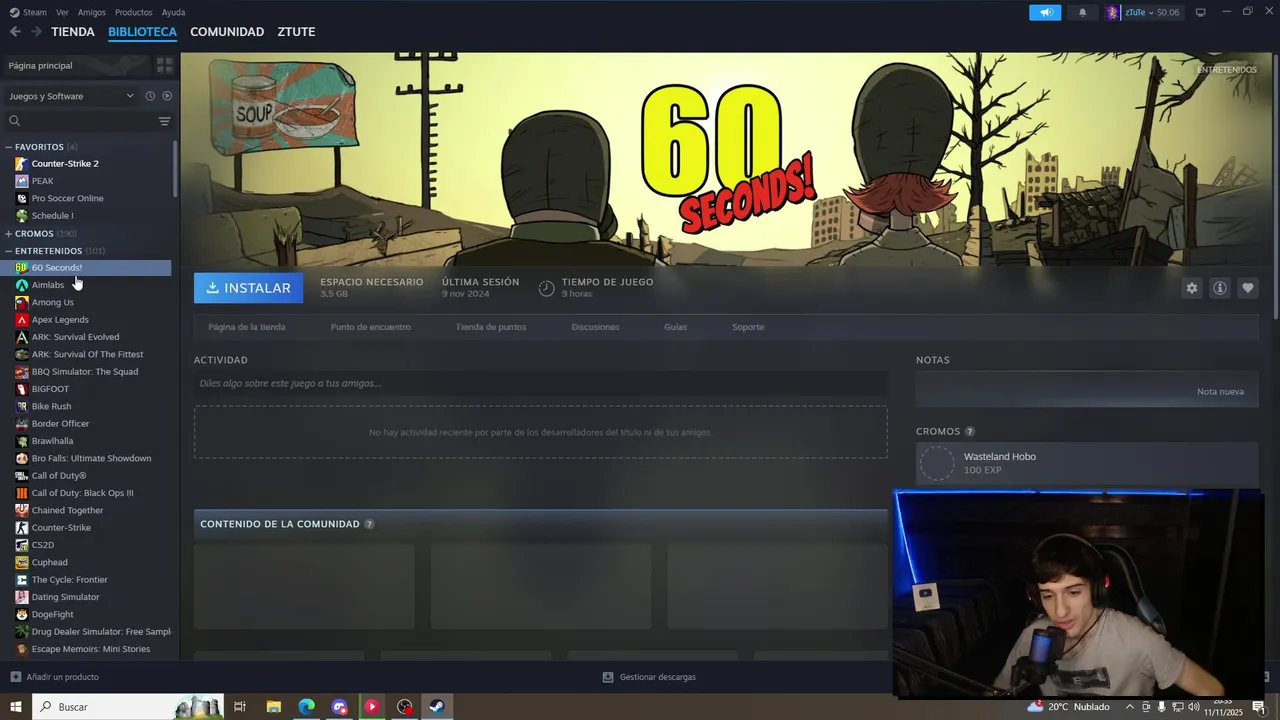Screen dimensions: 1280x720
Task: Open the game settings gear icon
Action: coord(1191,288)
